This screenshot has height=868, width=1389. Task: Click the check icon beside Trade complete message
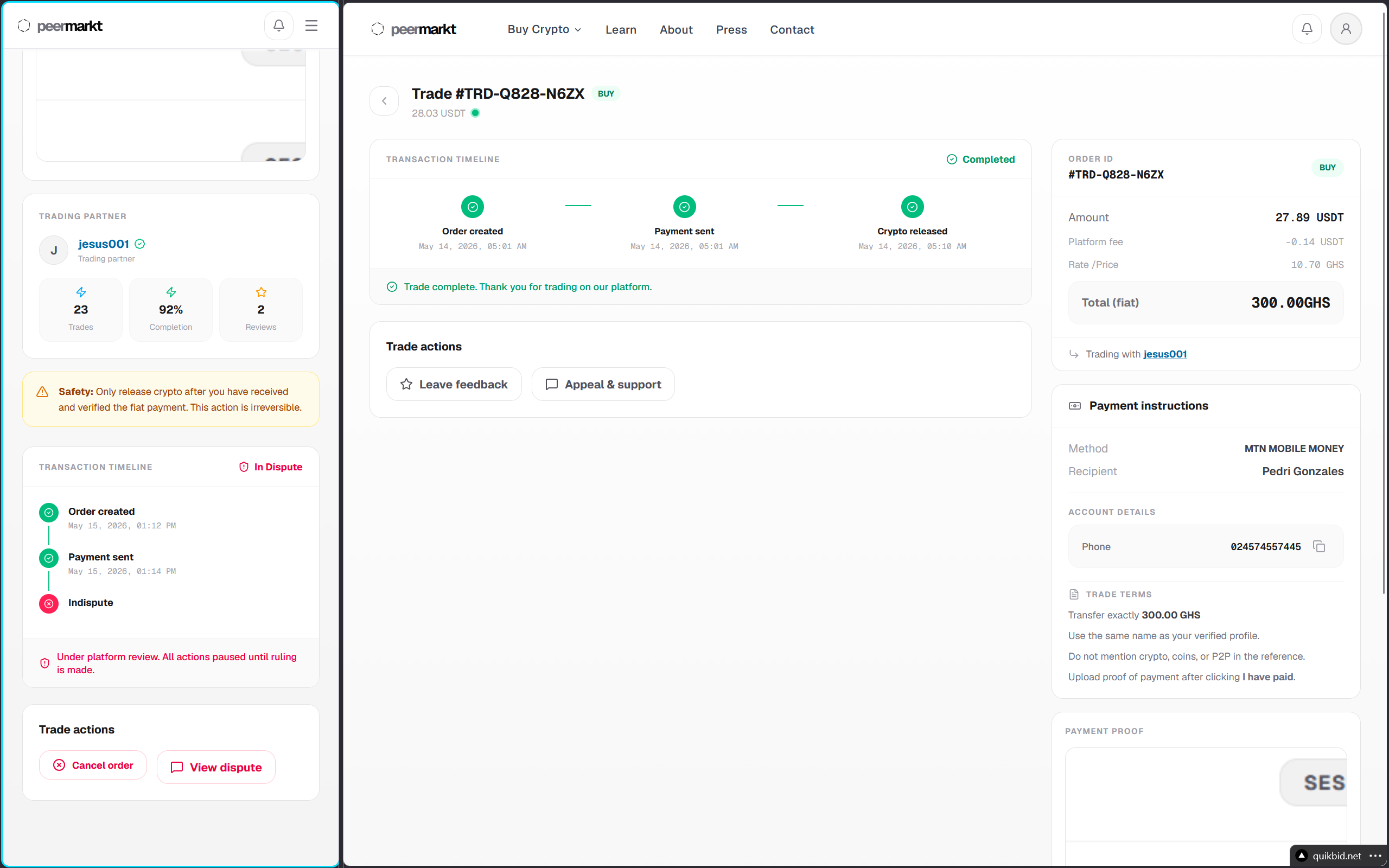(x=392, y=287)
